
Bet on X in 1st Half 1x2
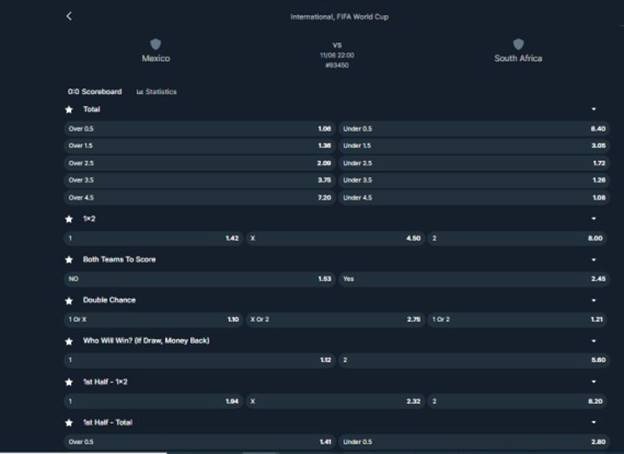(335, 401)
